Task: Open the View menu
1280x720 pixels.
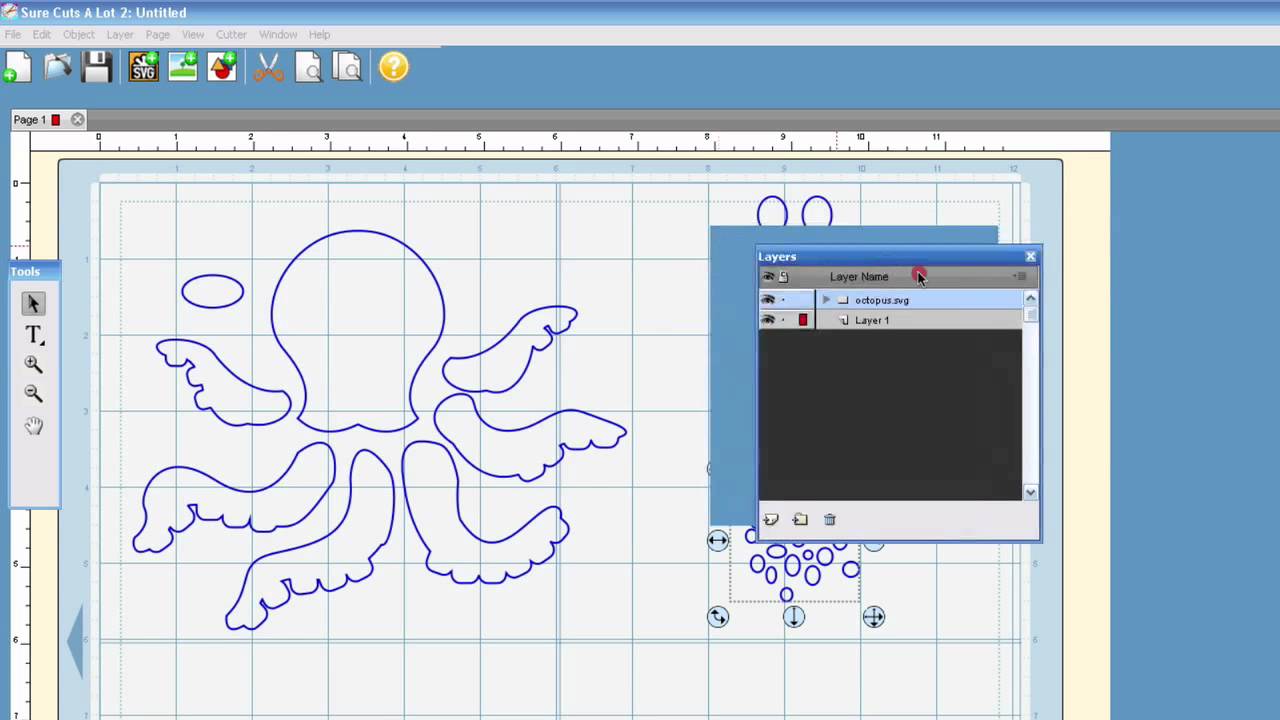Action: (x=193, y=35)
